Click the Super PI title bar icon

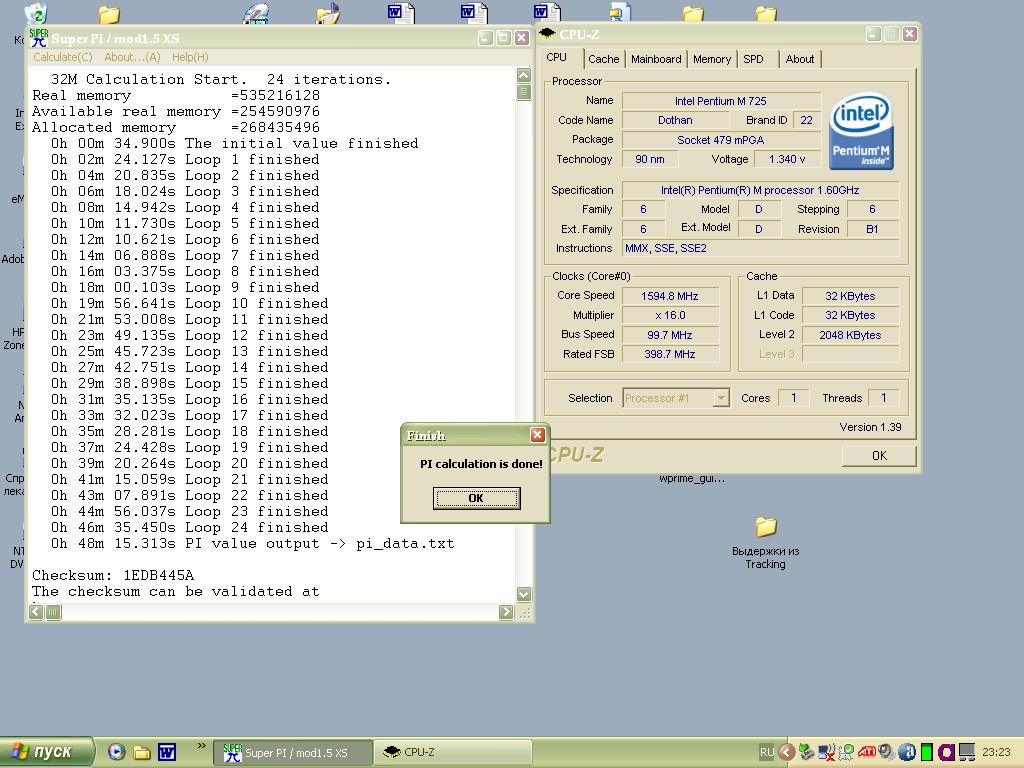pyautogui.click(x=39, y=38)
